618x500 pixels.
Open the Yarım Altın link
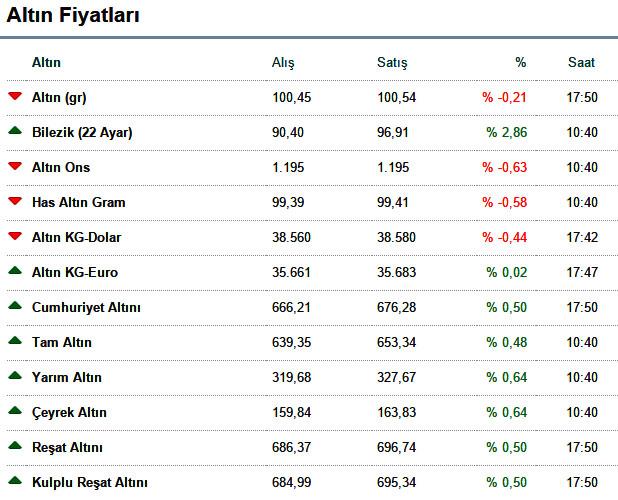coord(67,377)
